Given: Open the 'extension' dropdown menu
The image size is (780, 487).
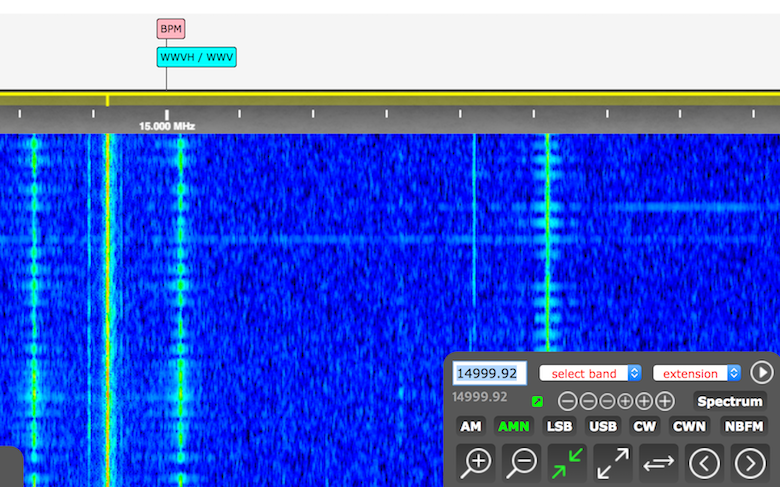Looking at the screenshot, I should click(x=696, y=373).
